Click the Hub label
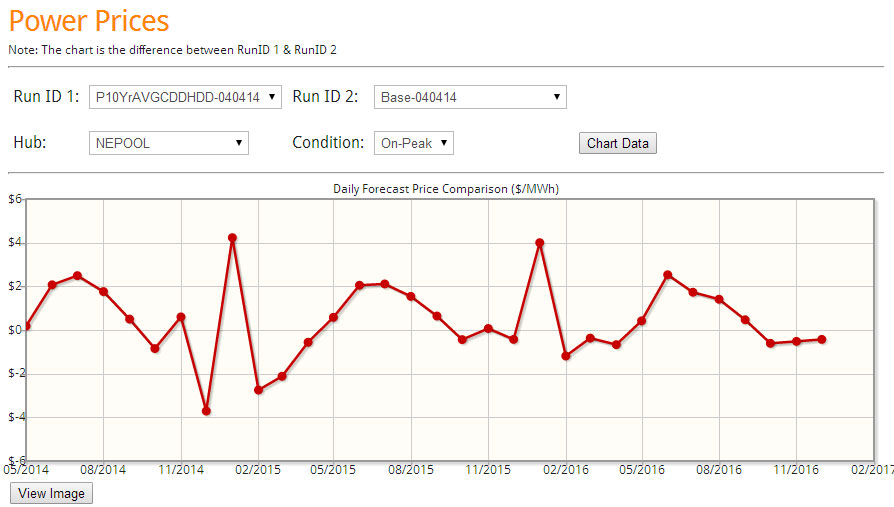The height and width of the screenshot is (507, 894). [x=30, y=142]
